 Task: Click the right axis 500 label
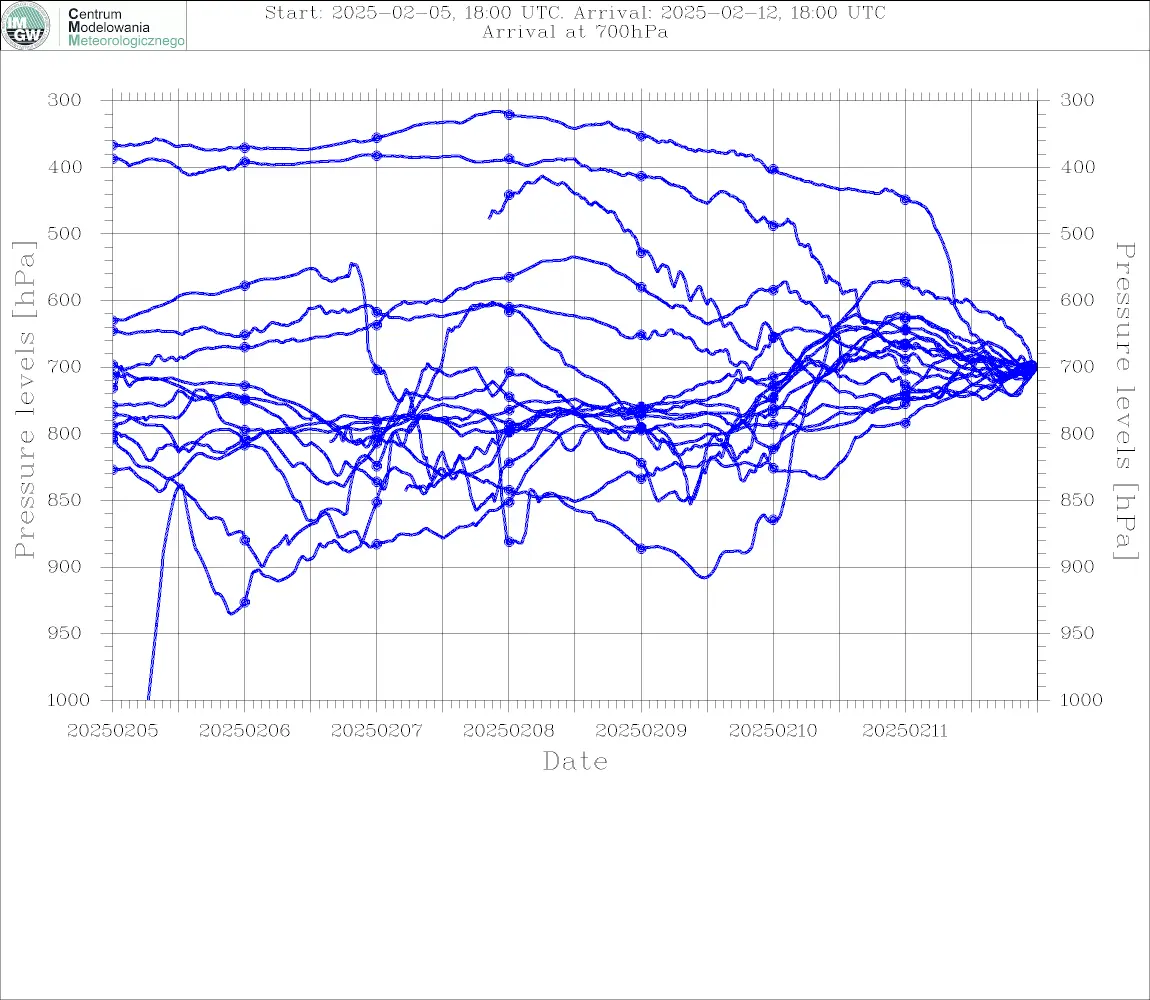(x=1077, y=233)
